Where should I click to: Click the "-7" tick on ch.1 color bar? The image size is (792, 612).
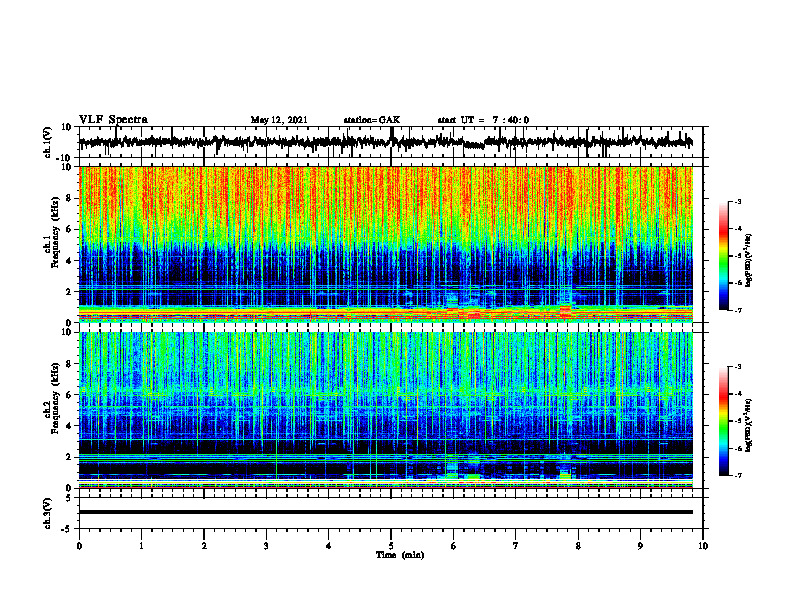[x=738, y=310]
